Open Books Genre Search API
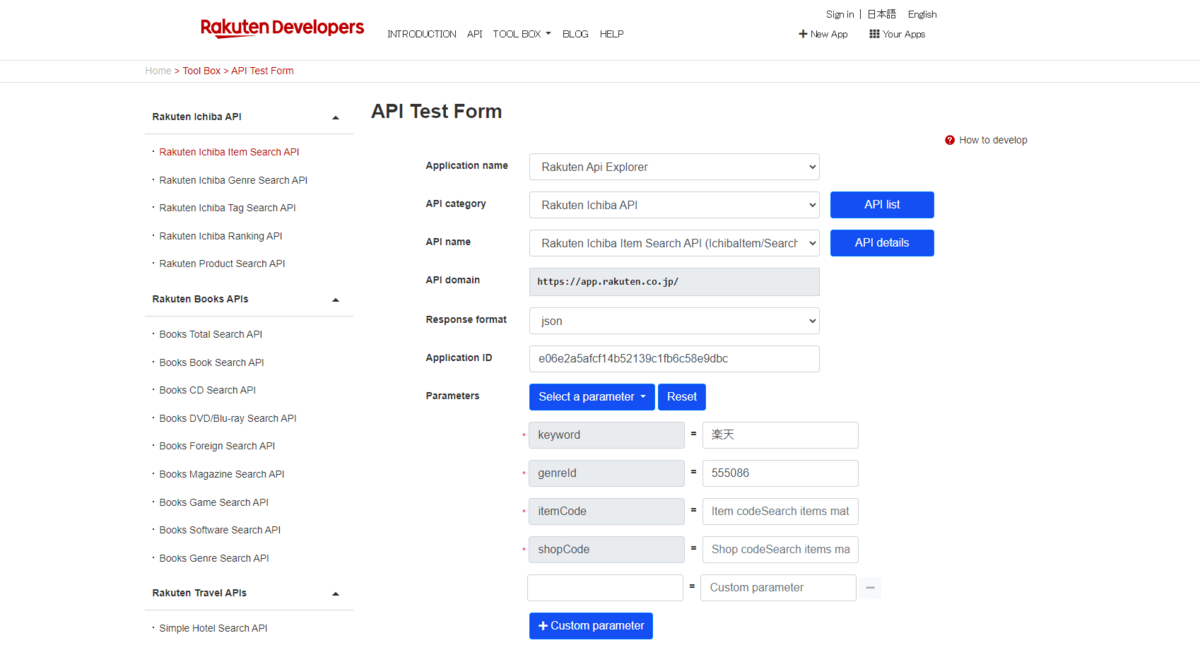 point(214,558)
